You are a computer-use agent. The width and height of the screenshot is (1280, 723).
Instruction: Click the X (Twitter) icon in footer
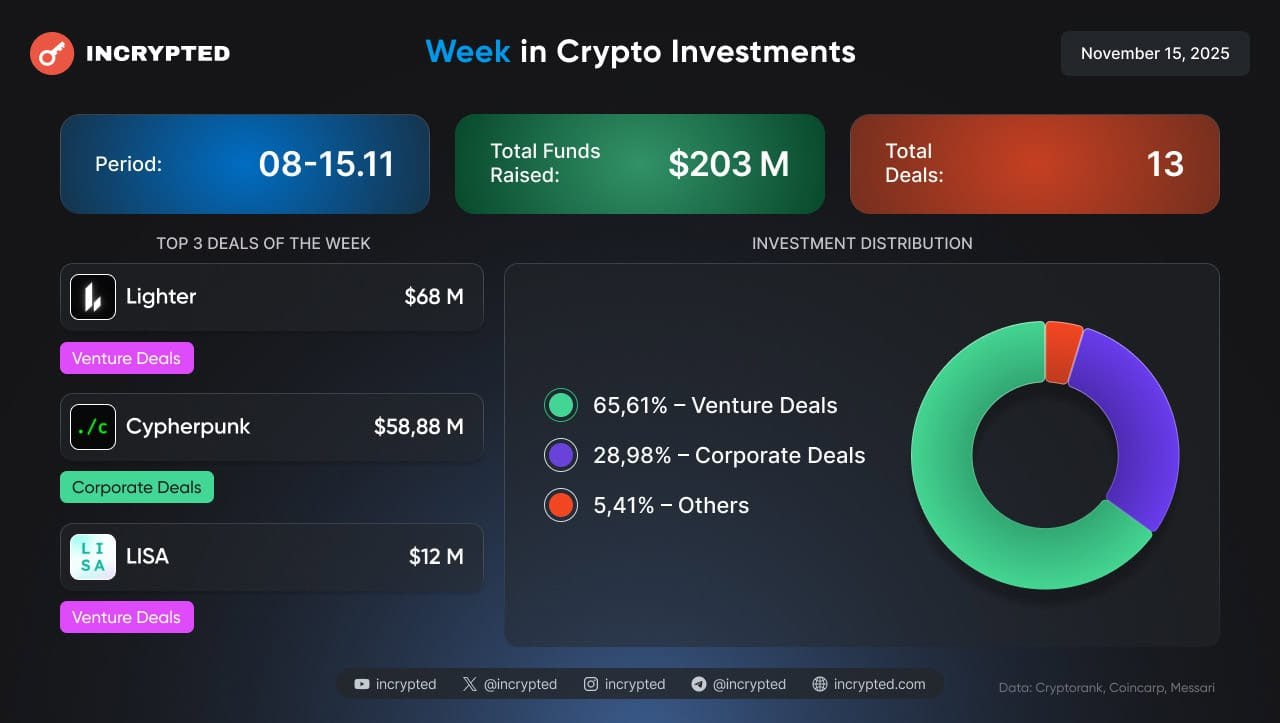(470, 684)
